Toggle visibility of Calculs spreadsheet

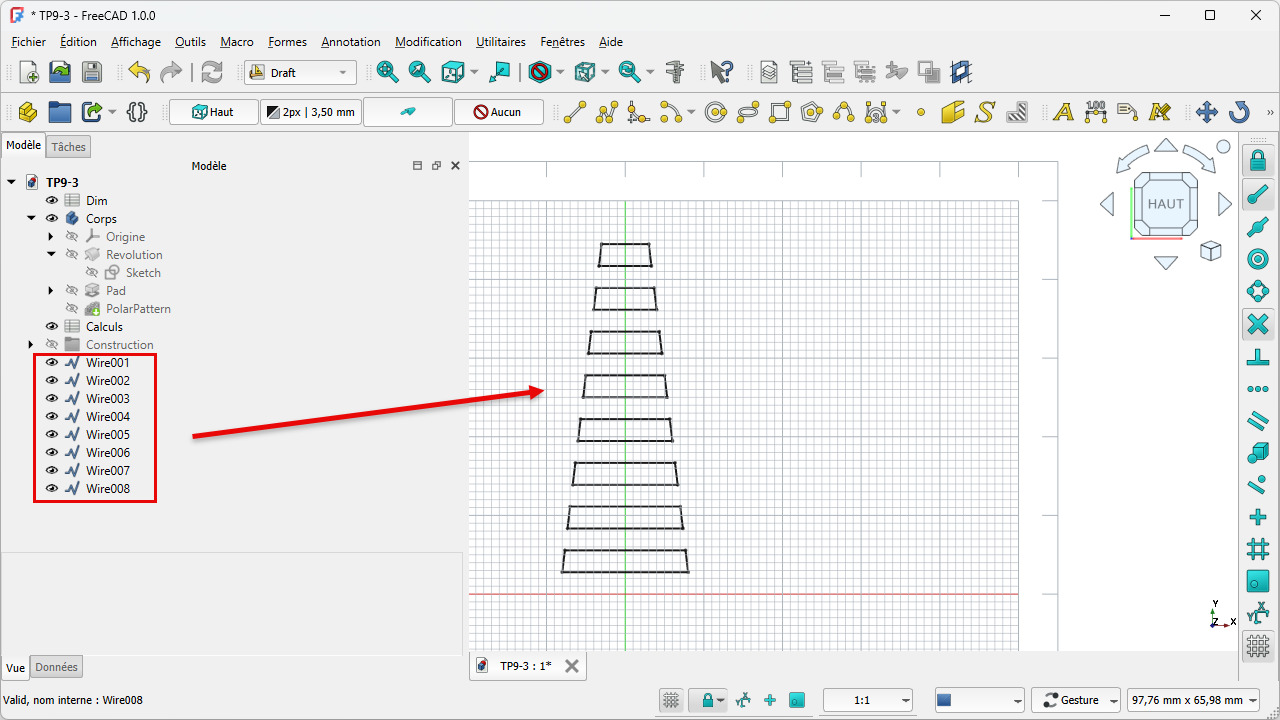[52, 327]
